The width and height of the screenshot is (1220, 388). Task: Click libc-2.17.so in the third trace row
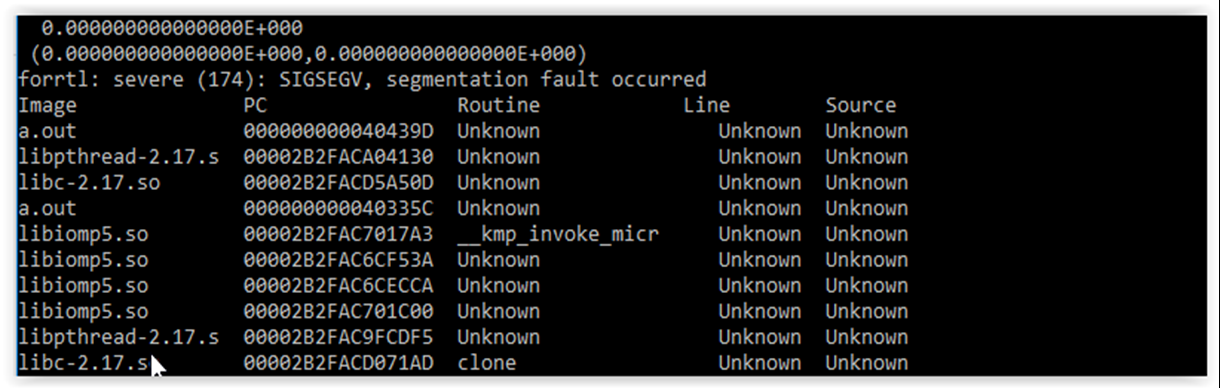[x=89, y=183]
